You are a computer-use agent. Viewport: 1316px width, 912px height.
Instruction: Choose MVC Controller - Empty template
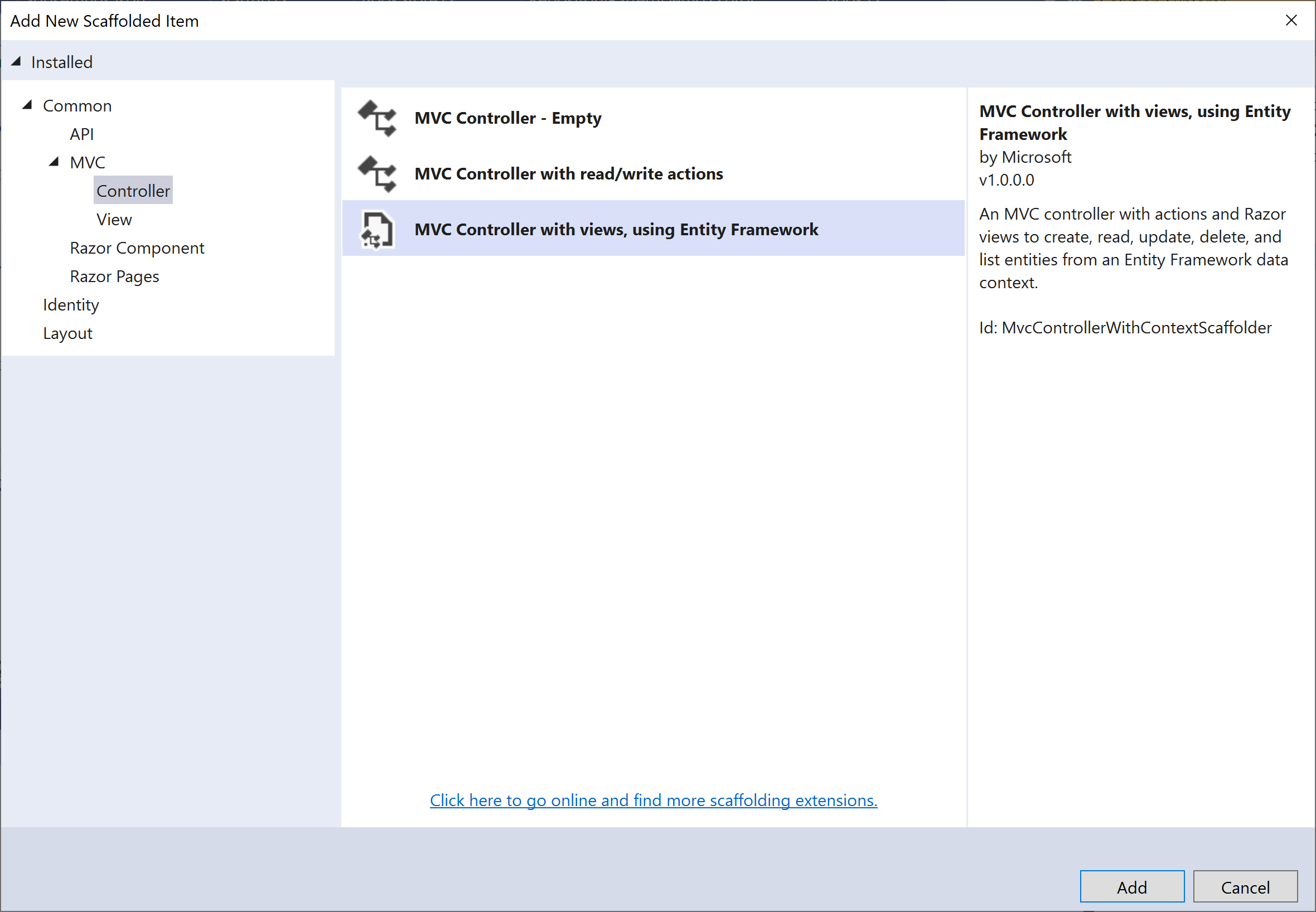pyautogui.click(x=507, y=118)
